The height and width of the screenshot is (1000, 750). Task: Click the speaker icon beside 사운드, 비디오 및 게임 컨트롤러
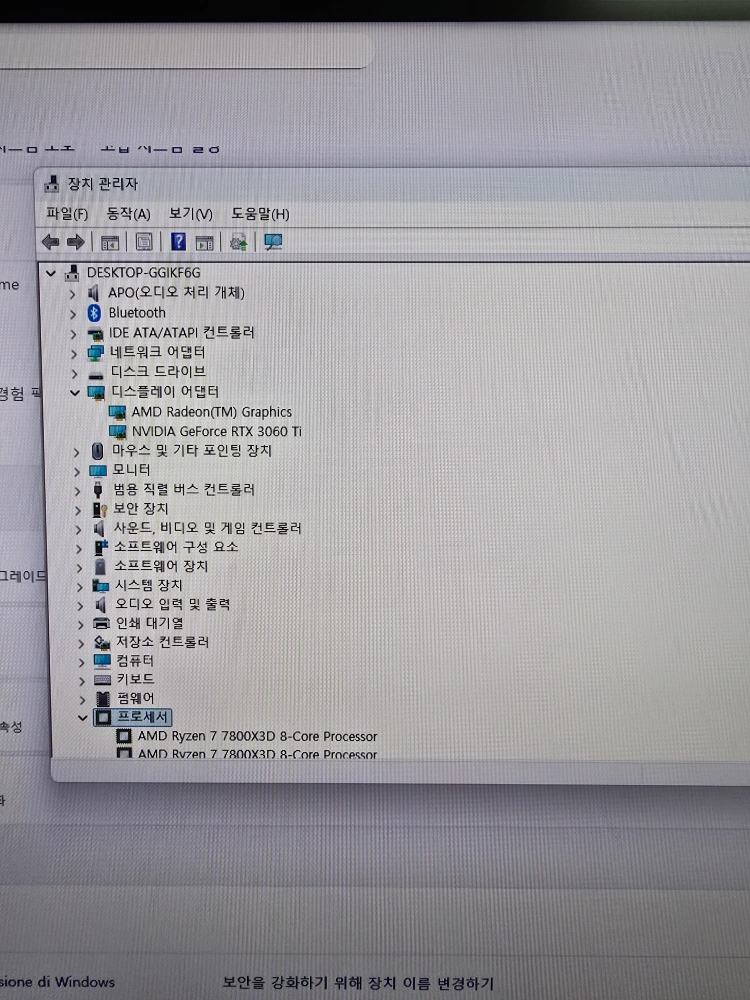pos(99,528)
